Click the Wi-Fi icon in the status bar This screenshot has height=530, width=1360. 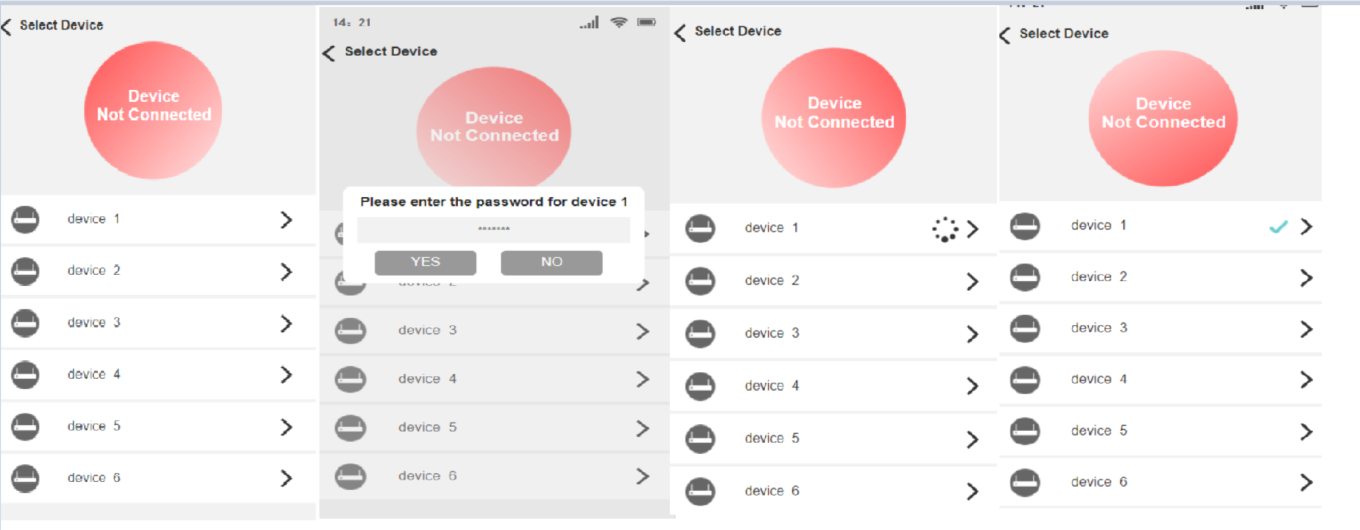tap(619, 22)
